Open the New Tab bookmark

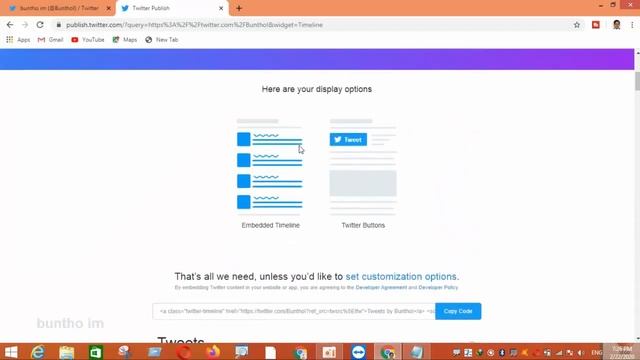(162, 40)
